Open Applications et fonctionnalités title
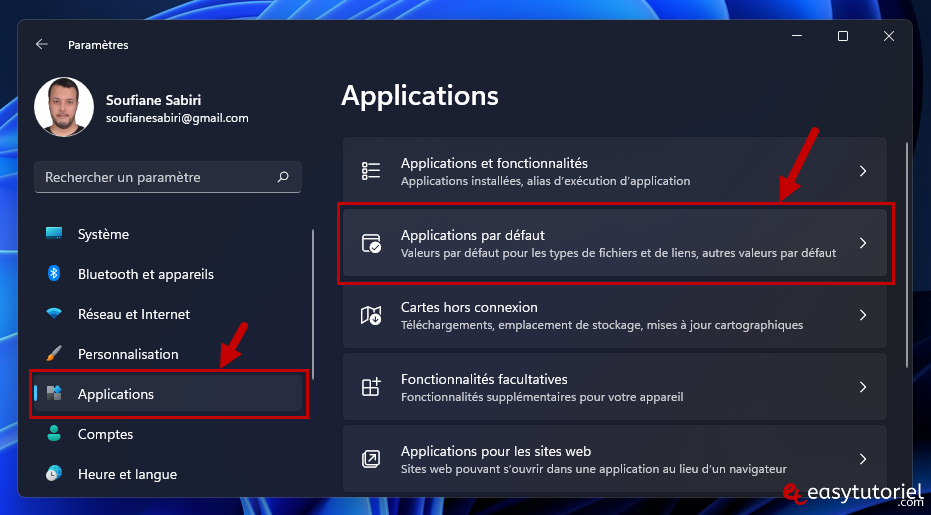Viewport: 931px width, 515px height. pos(494,163)
